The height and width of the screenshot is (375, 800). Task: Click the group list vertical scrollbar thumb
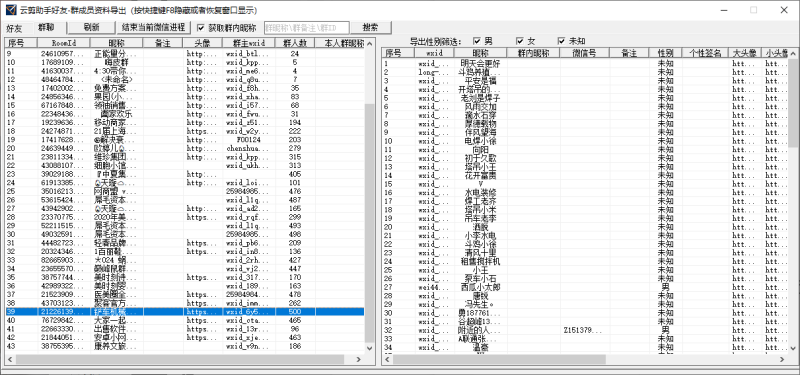tap(370, 223)
